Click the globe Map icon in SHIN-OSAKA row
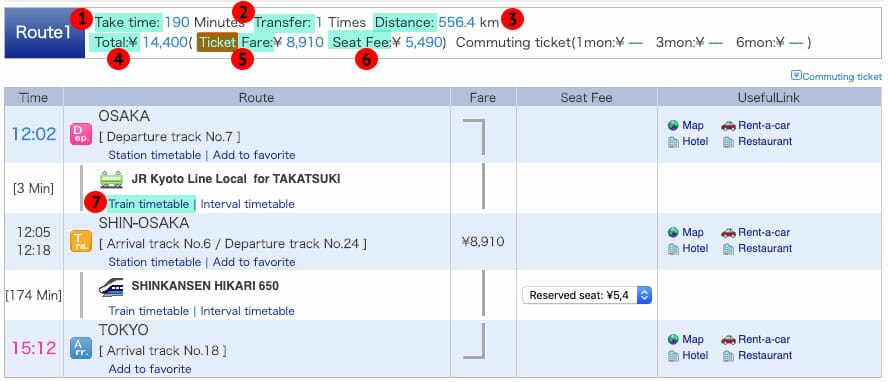This screenshot has height=382, width=888. click(673, 233)
